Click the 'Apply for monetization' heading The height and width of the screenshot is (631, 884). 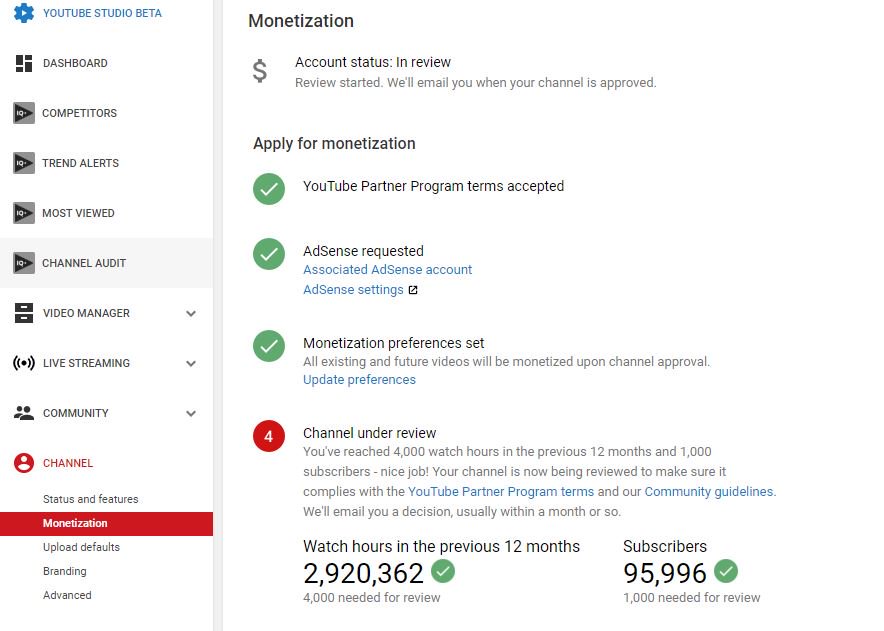tap(334, 143)
